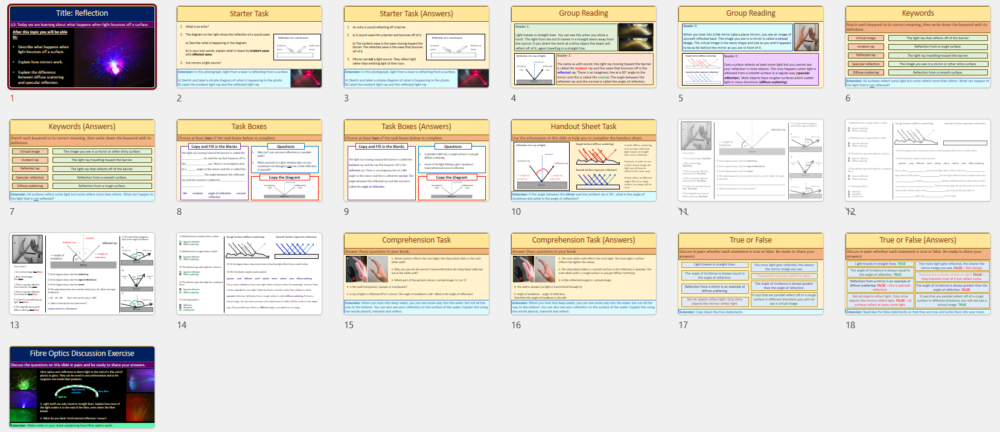Viewport: 1000px width, 432px height.
Task: Select slide 2 'Starter Task' thumbnail
Action: 249,47
